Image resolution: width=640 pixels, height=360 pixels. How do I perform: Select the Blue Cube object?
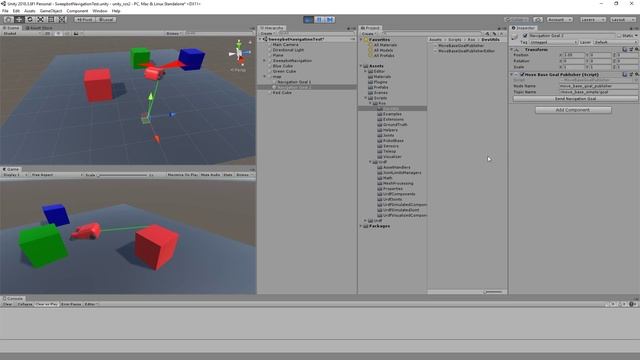pos(283,66)
